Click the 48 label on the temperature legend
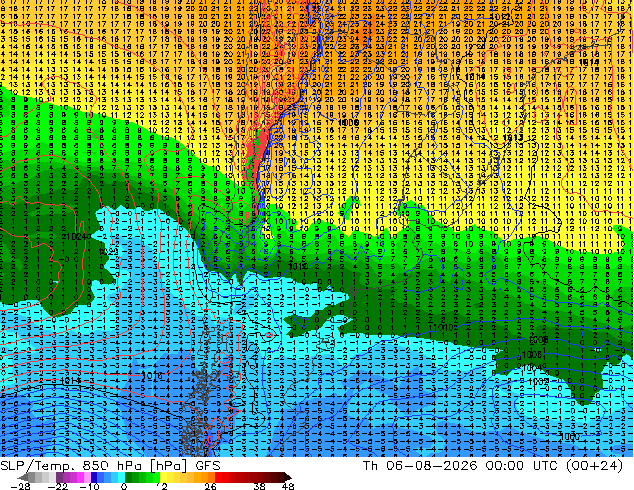The width and height of the screenshot is (634, 490). coord(288,486)
